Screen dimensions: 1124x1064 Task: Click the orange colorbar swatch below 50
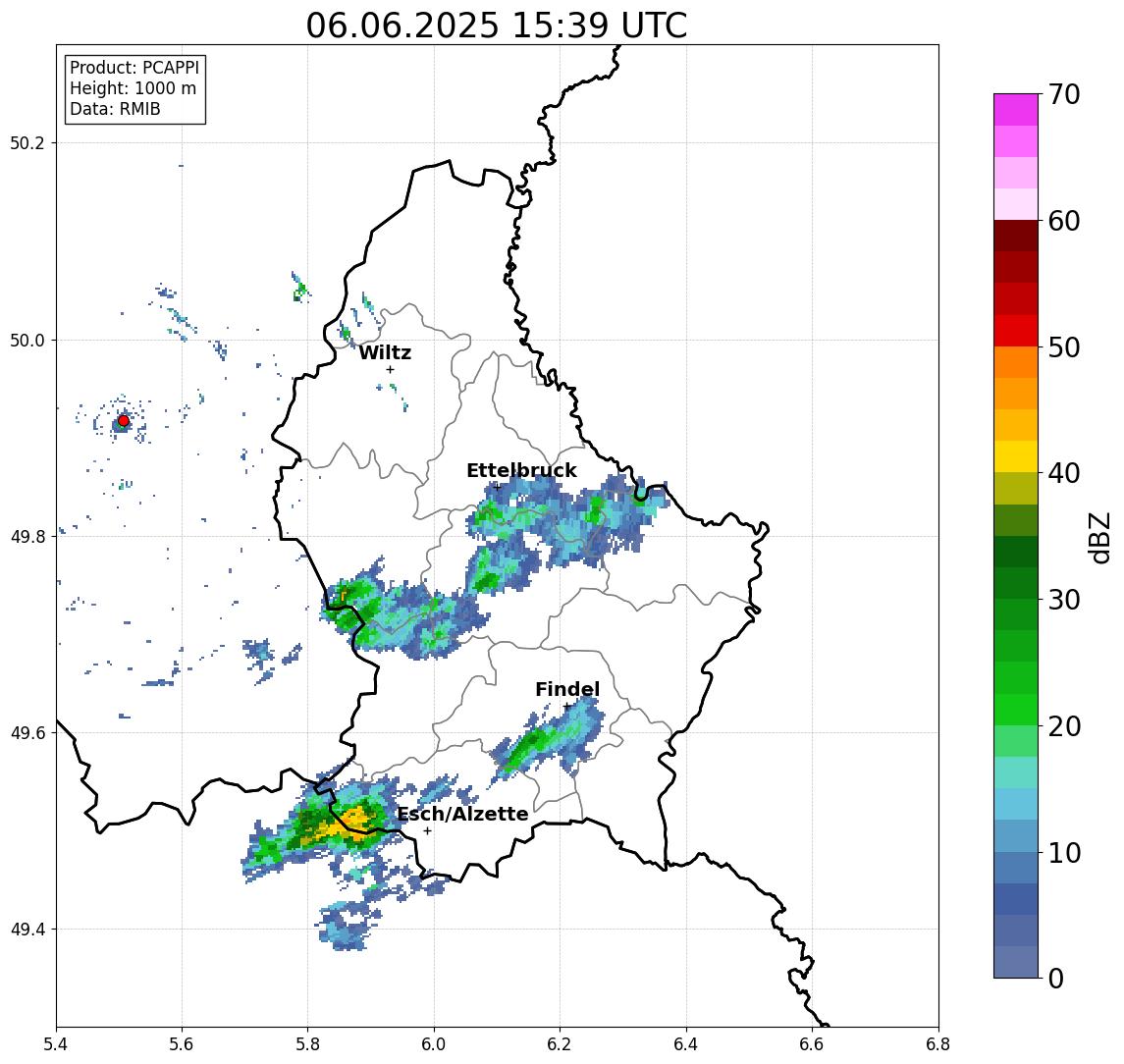1016,362
